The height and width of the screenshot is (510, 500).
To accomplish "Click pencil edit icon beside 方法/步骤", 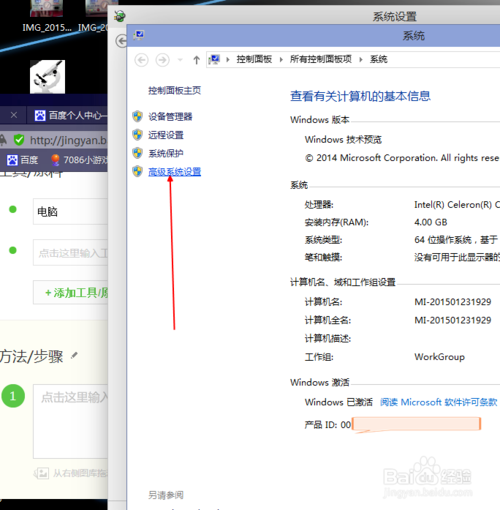I will (x=74, y=355).
